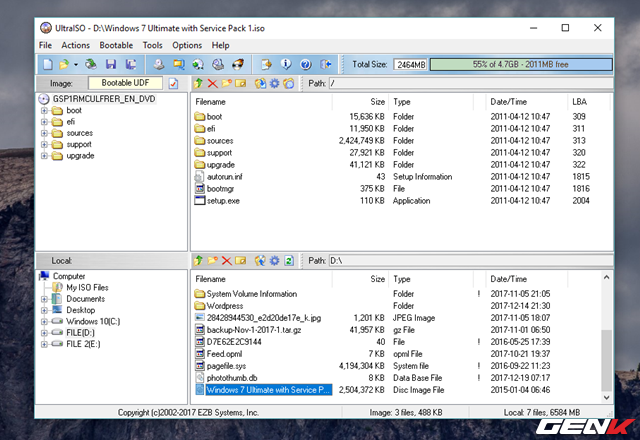Image resolution: width=640 pixels, height=440 pixels.
Task: Click the boot info checkmark icon beside Bootable UDF
Action: [x=173, y=84]
